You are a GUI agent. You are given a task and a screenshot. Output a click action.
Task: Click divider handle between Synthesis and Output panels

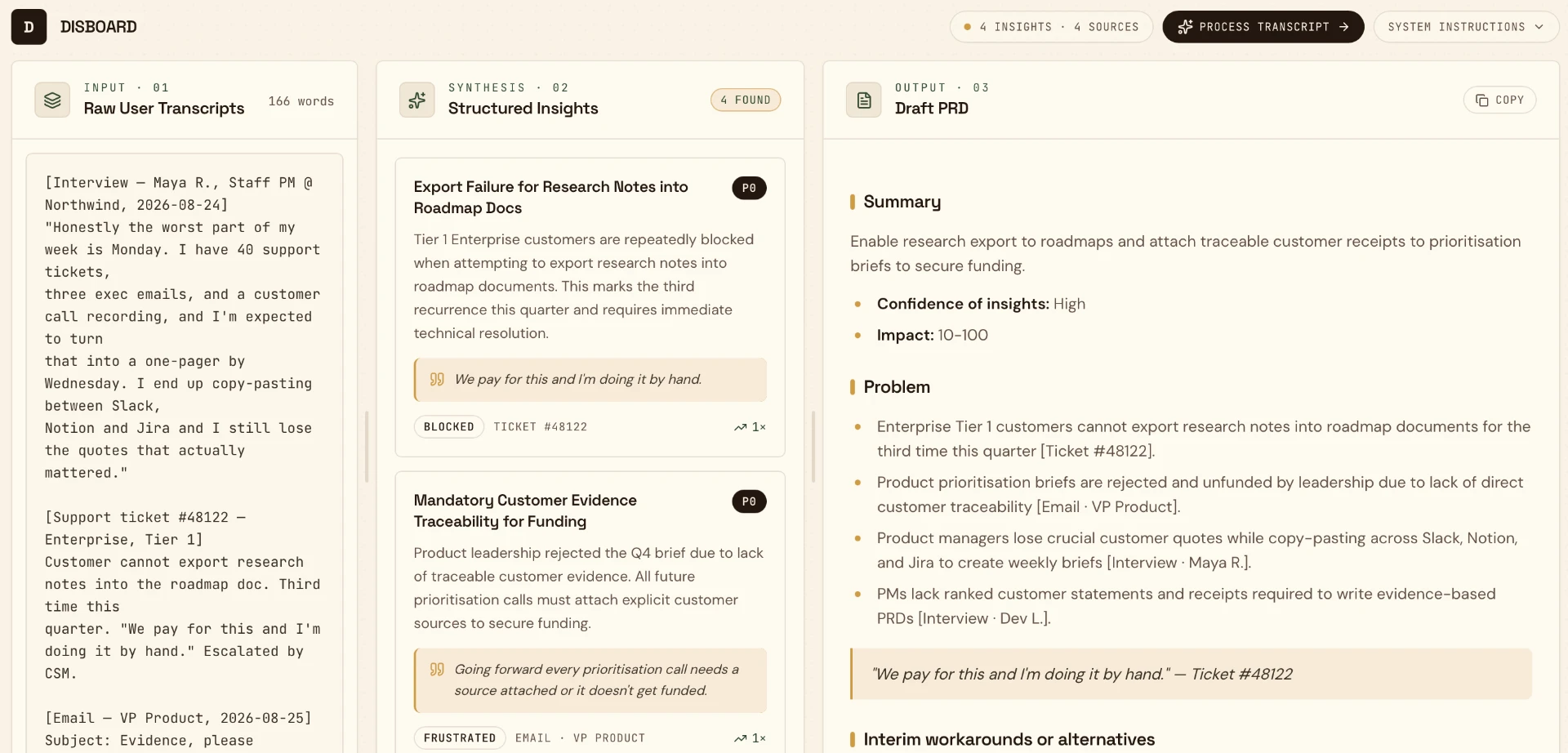tap(813, 447)
